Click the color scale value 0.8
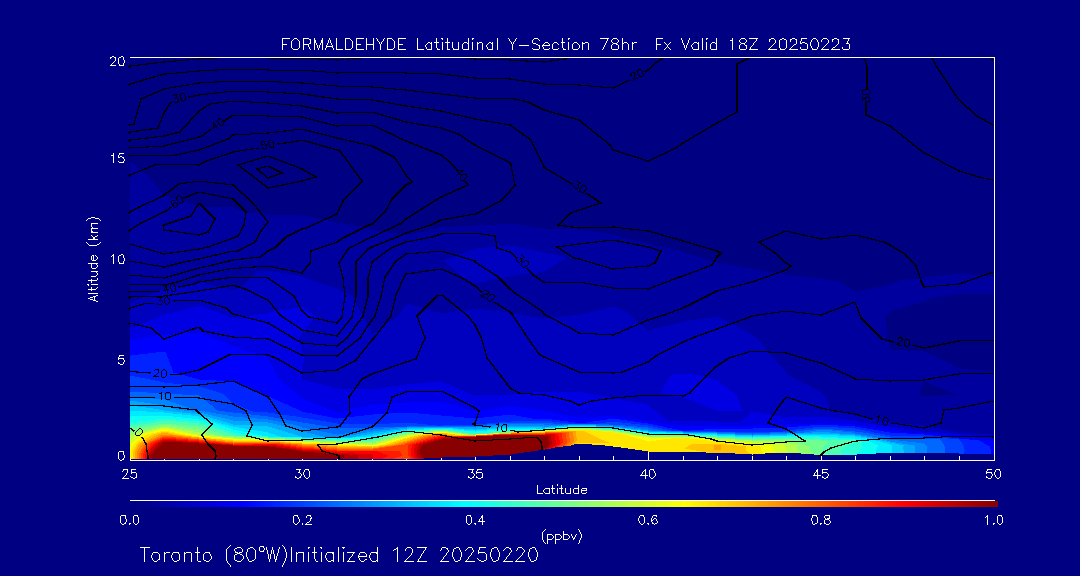Image resolution: width=1080 pixels, height=576 pixels. 821,520
